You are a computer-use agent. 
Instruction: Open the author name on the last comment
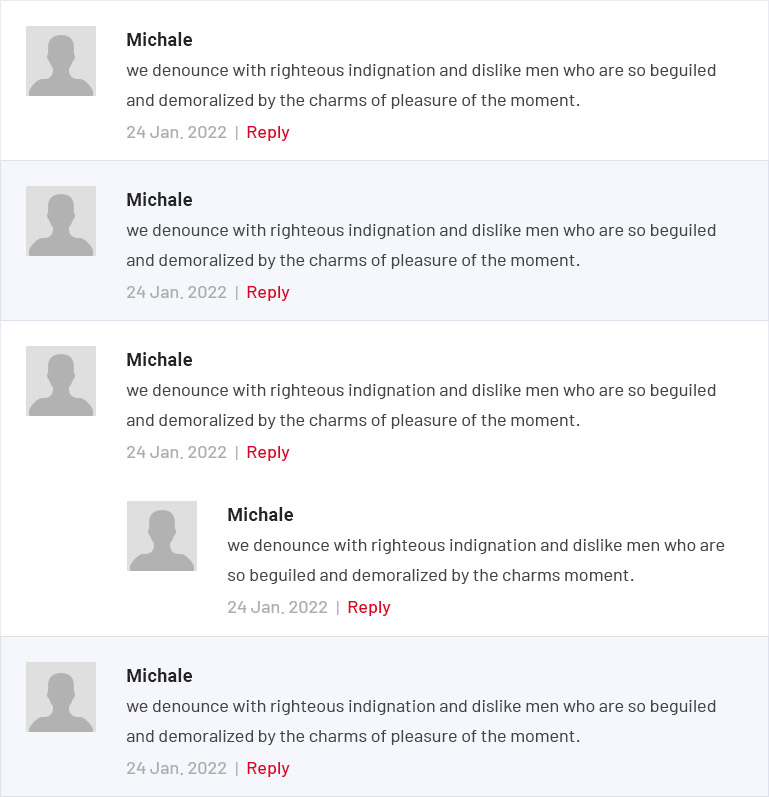tap(159, 676)
